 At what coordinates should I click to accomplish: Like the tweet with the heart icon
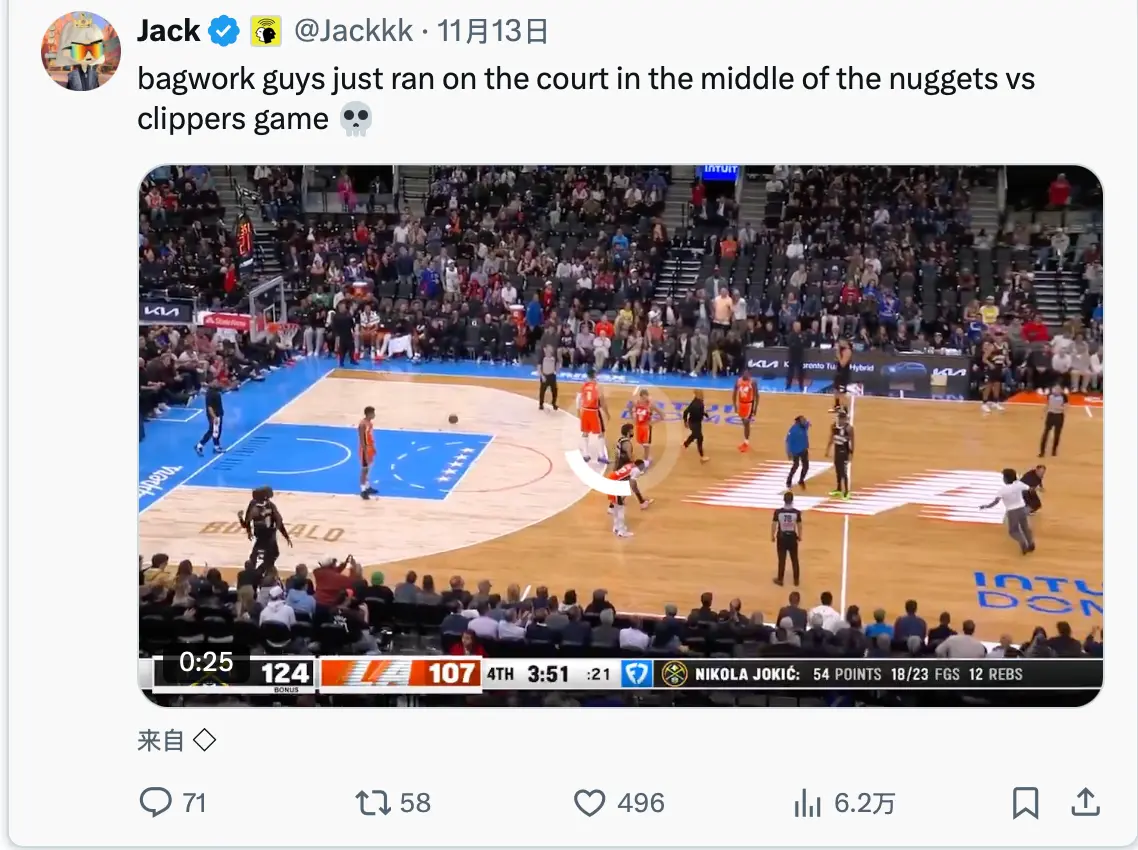(589, 804)
